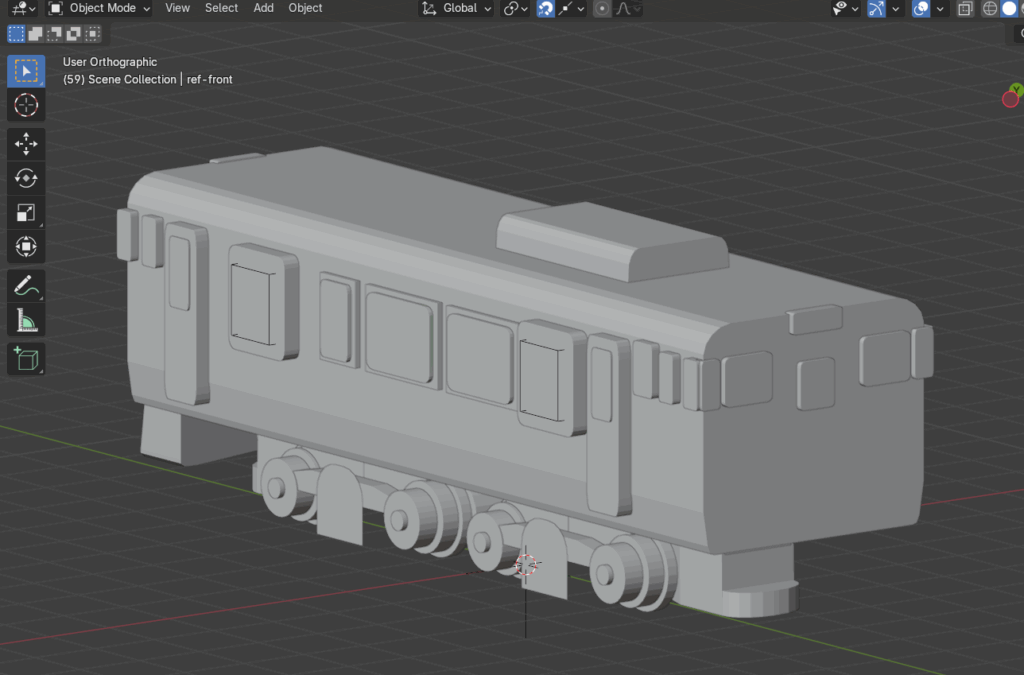The image size is (1024, 675).
Task: Toggle X-ray view mode
Action: click(964, 8)
